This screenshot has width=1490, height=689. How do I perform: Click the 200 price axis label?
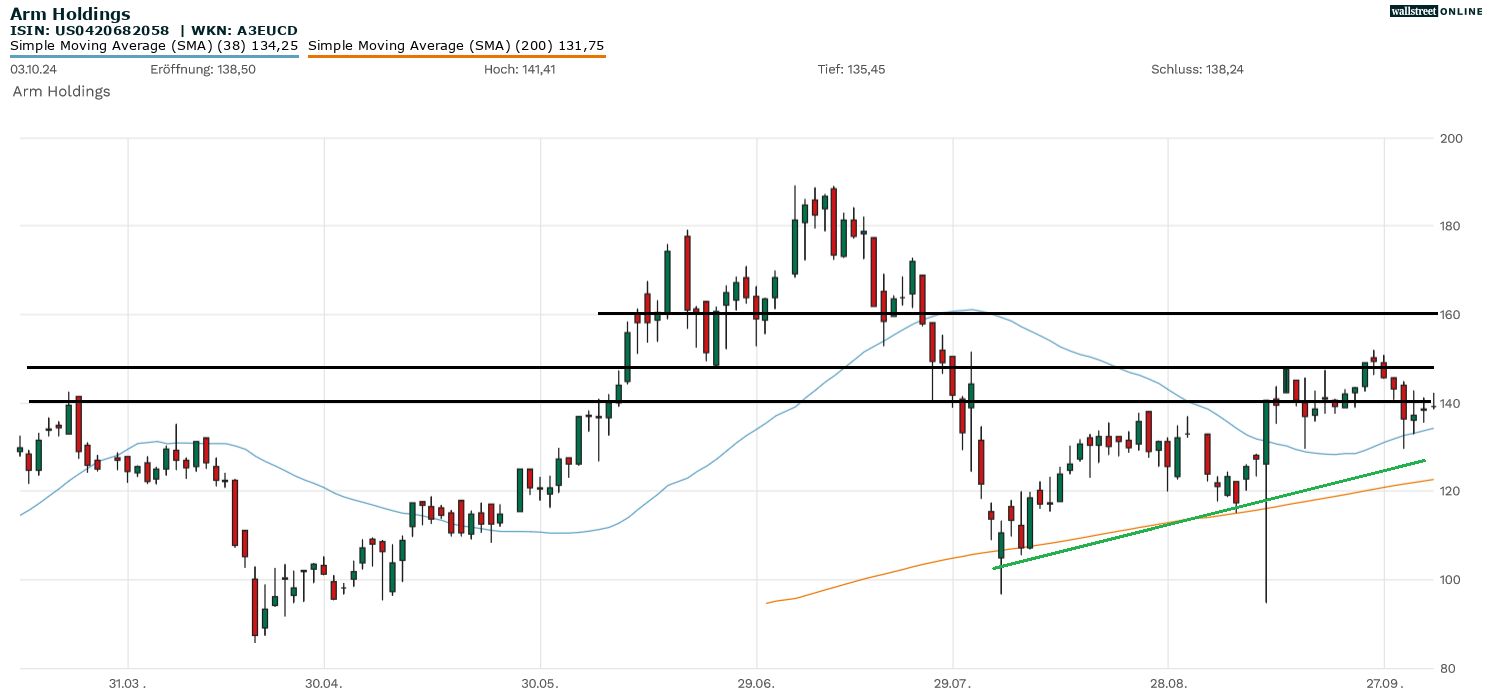1450,138
